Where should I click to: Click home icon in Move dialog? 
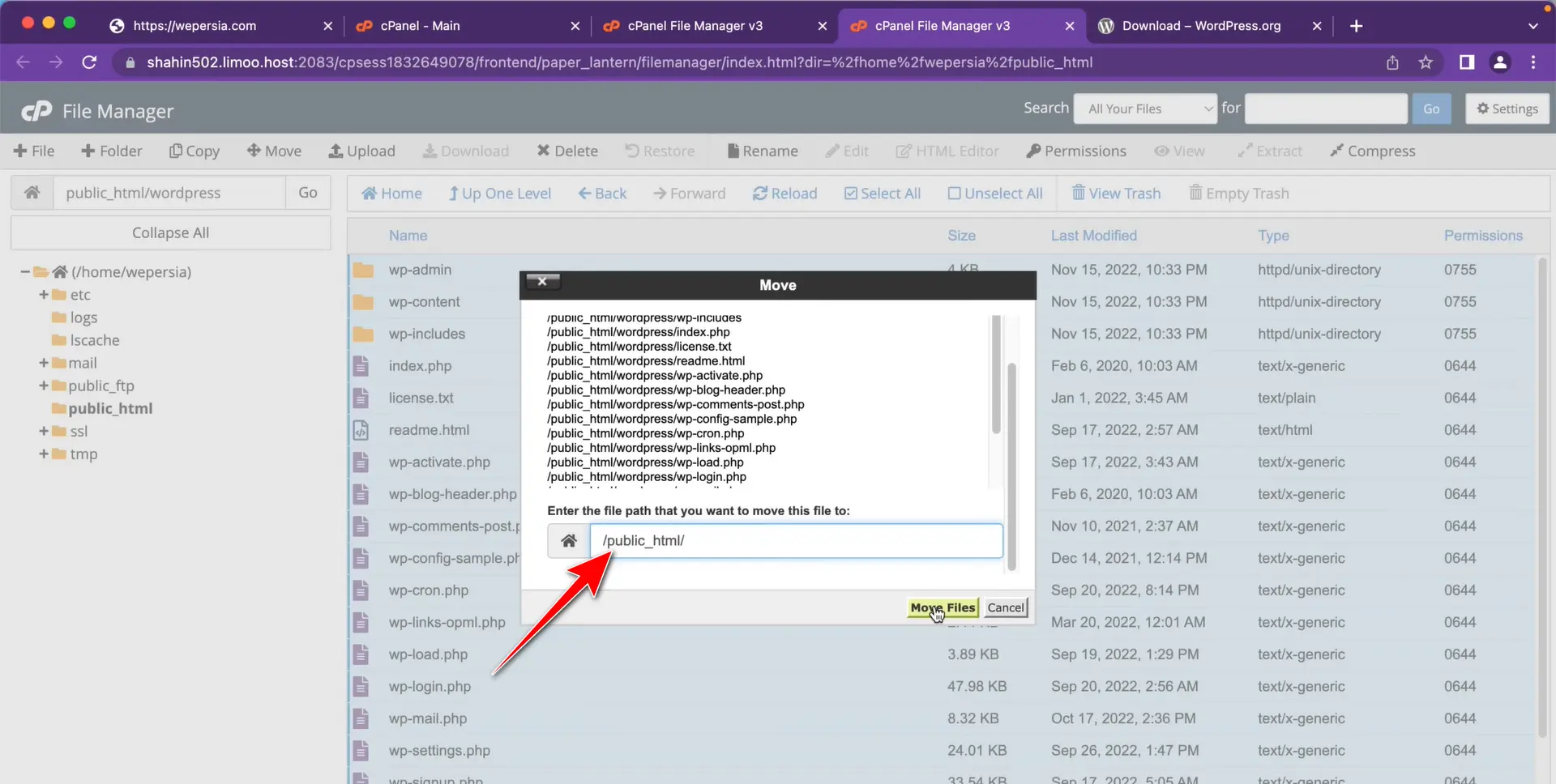569,540
